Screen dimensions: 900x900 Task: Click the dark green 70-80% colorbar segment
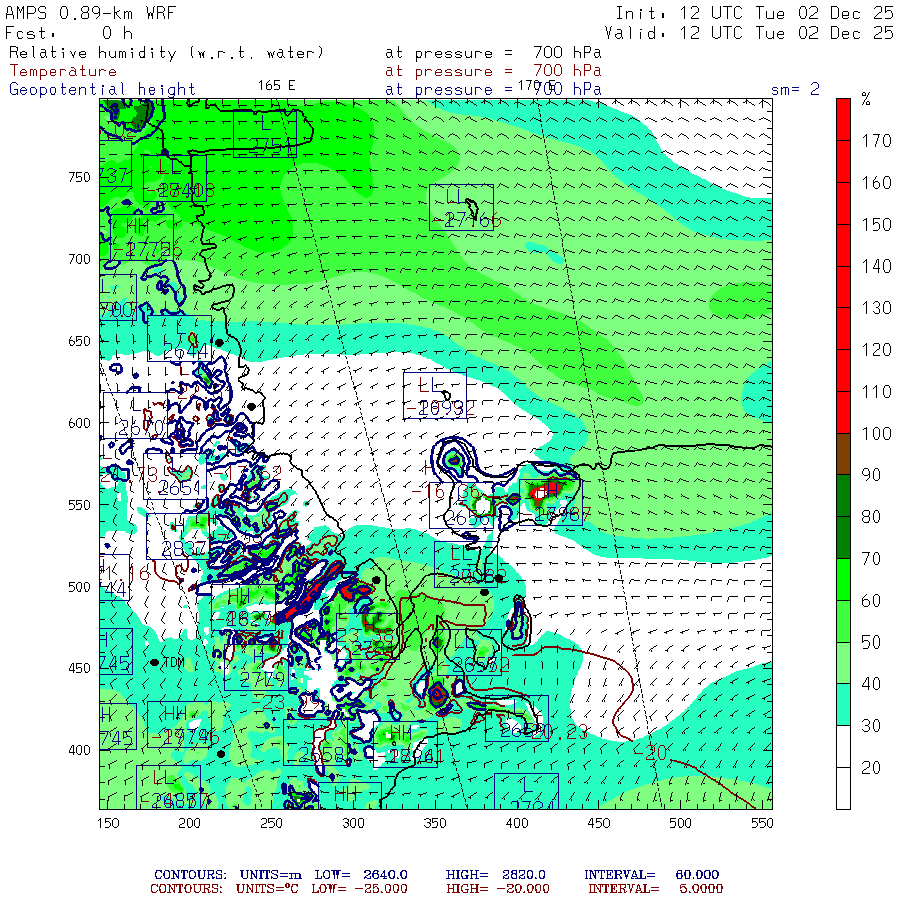click(x=843, y=537)
